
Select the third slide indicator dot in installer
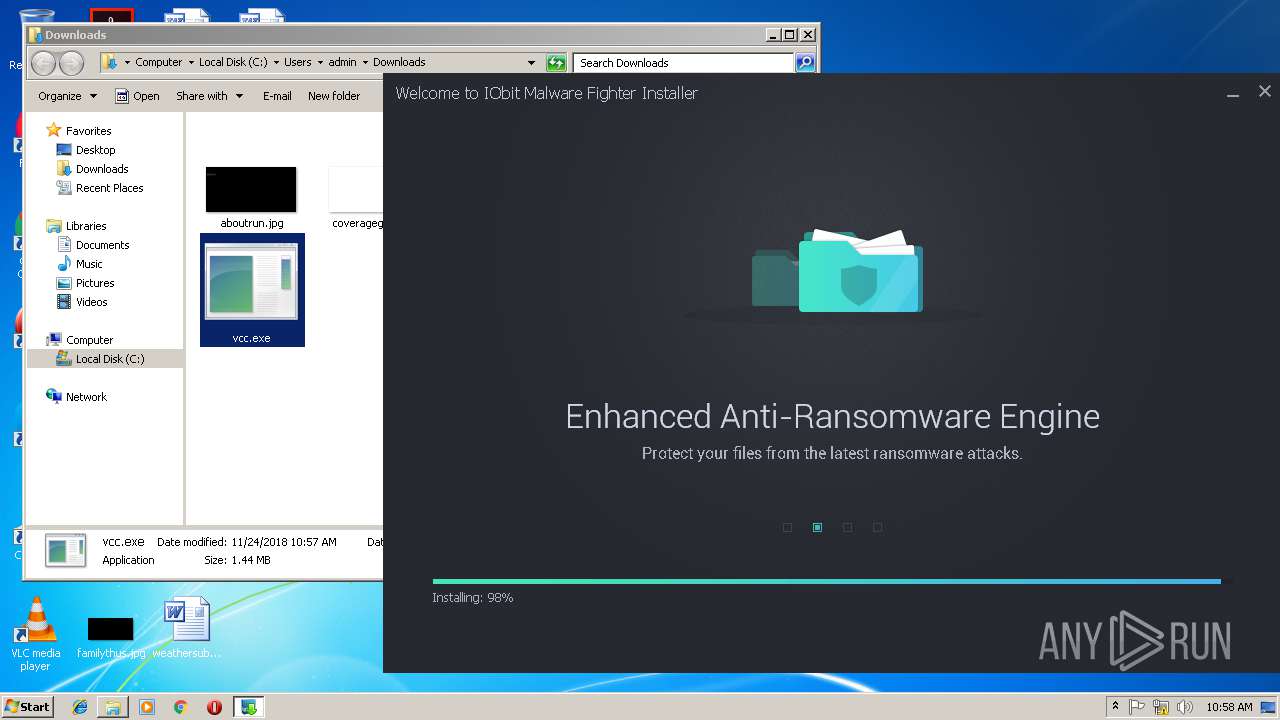[848, 527]
